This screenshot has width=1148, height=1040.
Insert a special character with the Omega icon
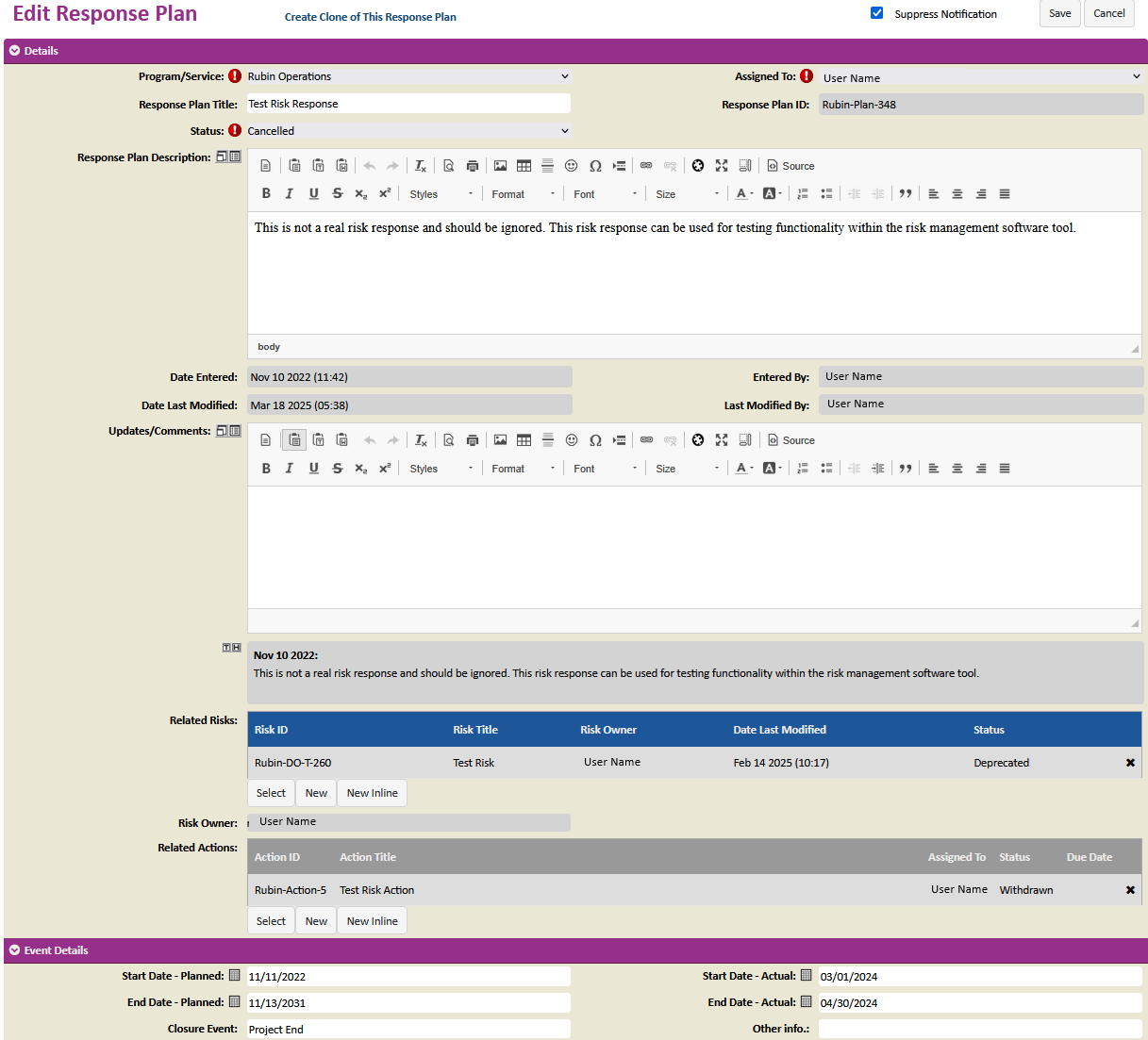[595, 165]
